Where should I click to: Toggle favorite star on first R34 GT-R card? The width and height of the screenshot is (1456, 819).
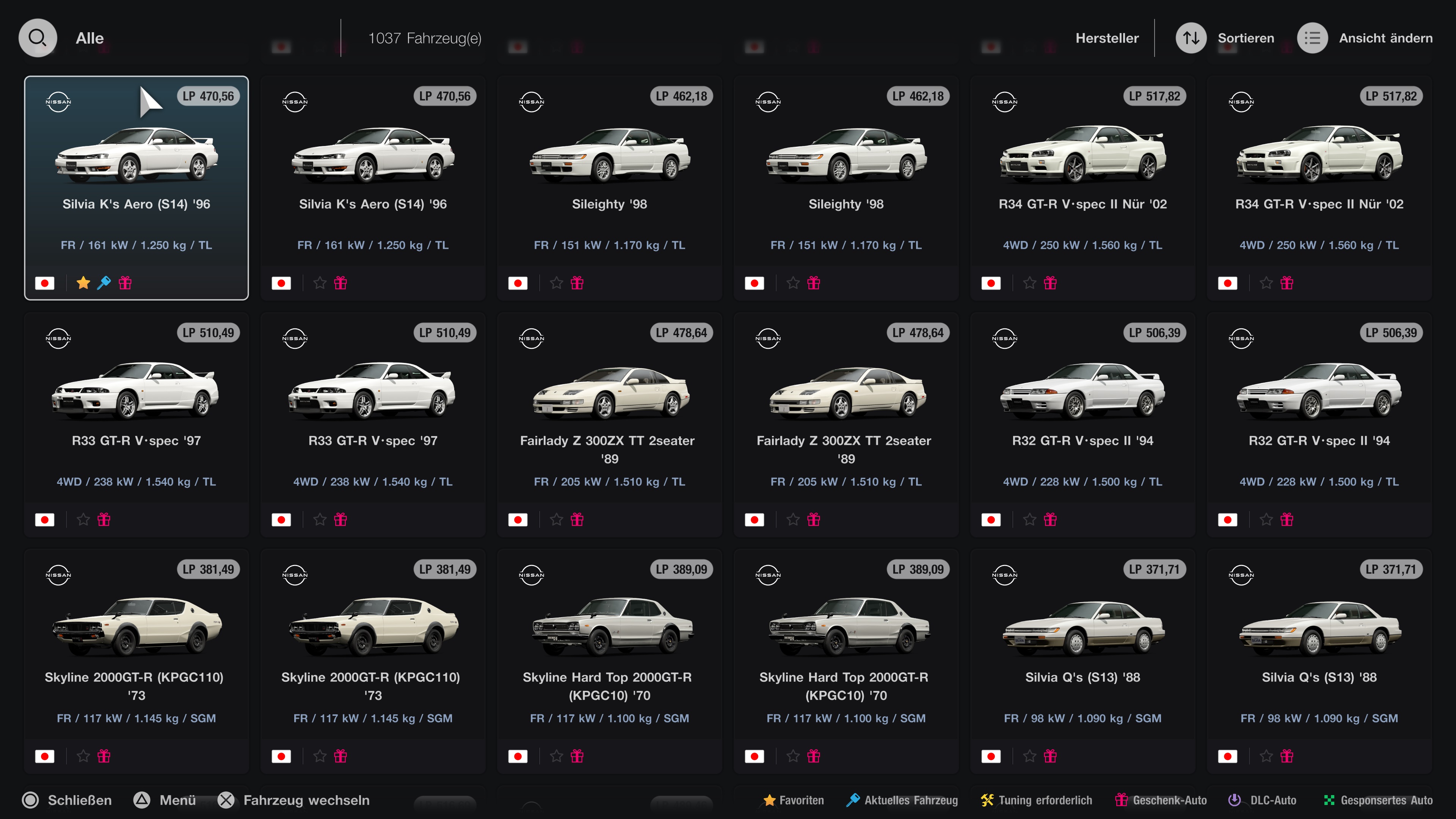(1030, 282)
